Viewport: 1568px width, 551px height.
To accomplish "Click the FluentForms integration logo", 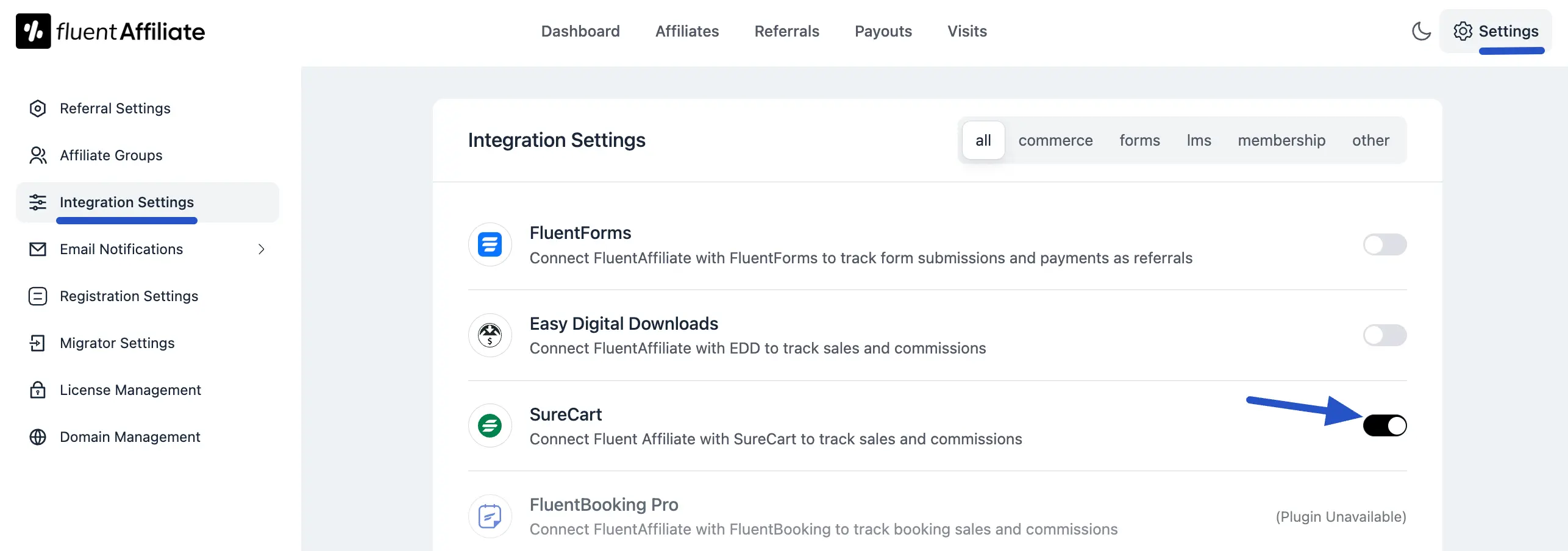I will click(x=490, y=244).
